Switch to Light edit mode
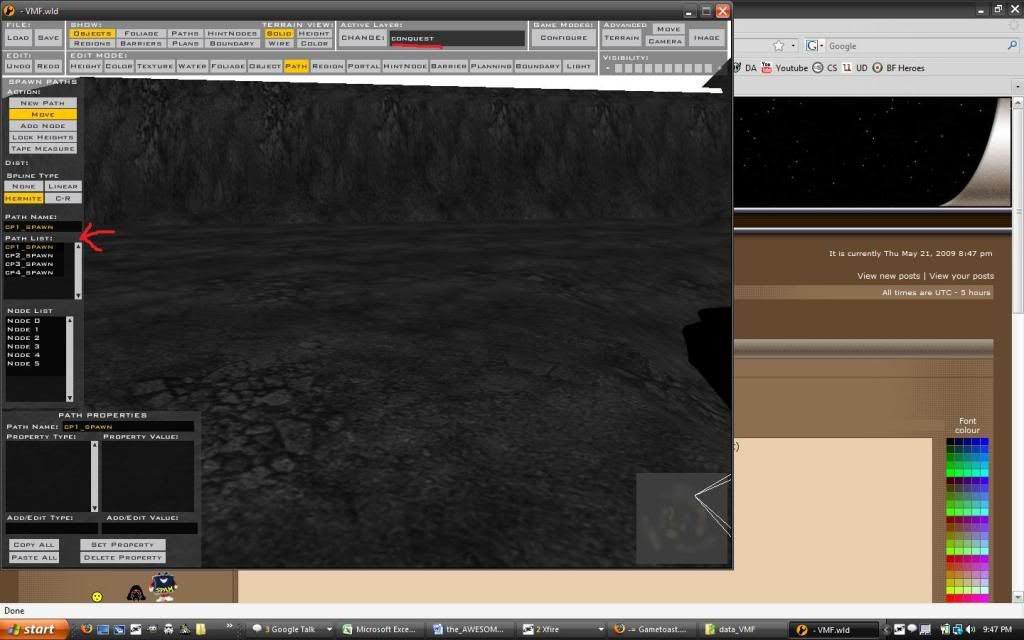 click(579, 66)
